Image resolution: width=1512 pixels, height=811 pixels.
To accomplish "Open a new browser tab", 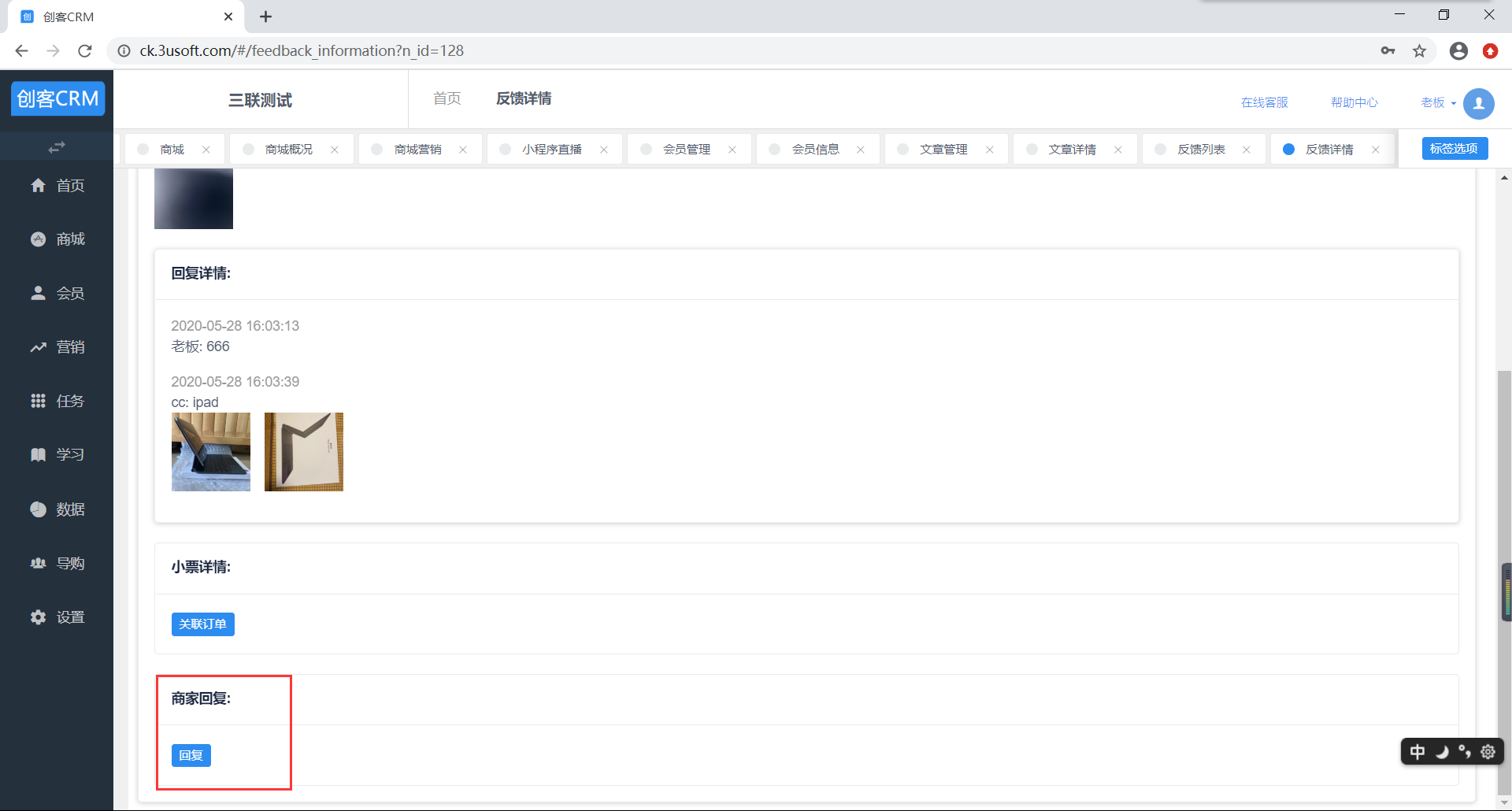I will click(x=265, y=17).
